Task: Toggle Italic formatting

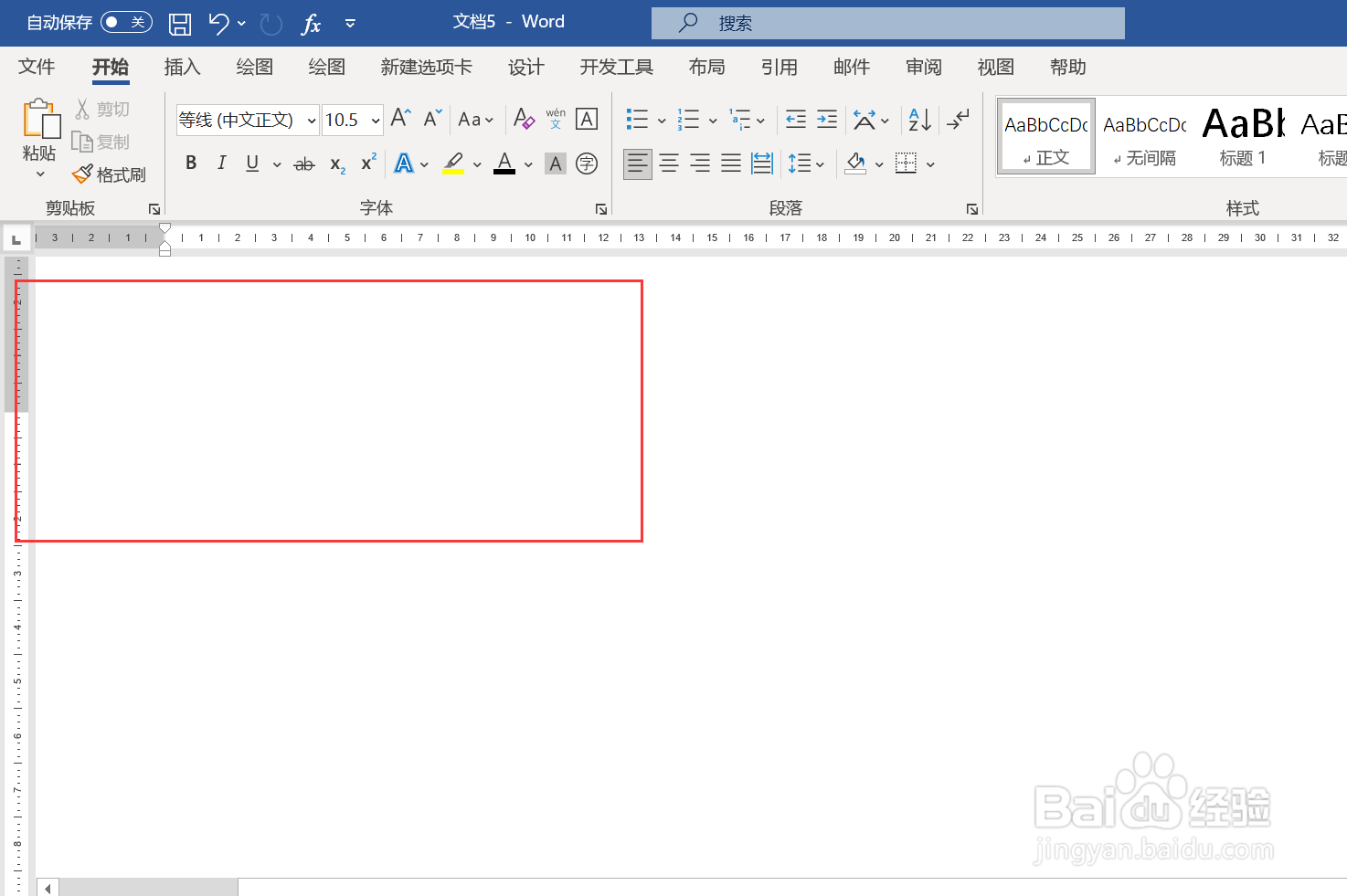Action: click(x=221, y=163)
